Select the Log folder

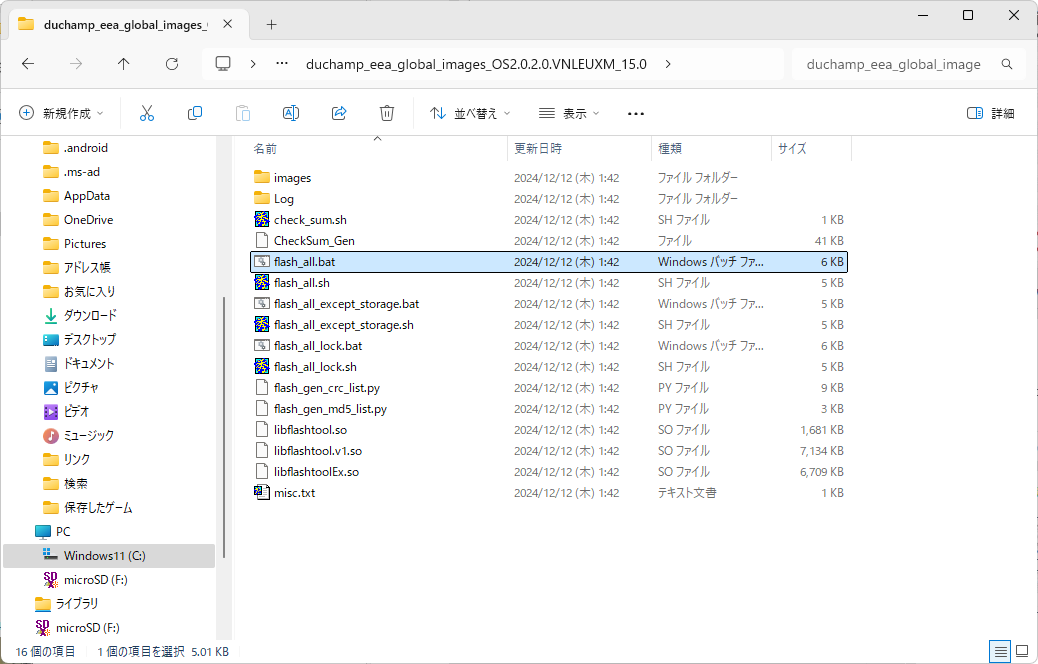pos(548,199)
